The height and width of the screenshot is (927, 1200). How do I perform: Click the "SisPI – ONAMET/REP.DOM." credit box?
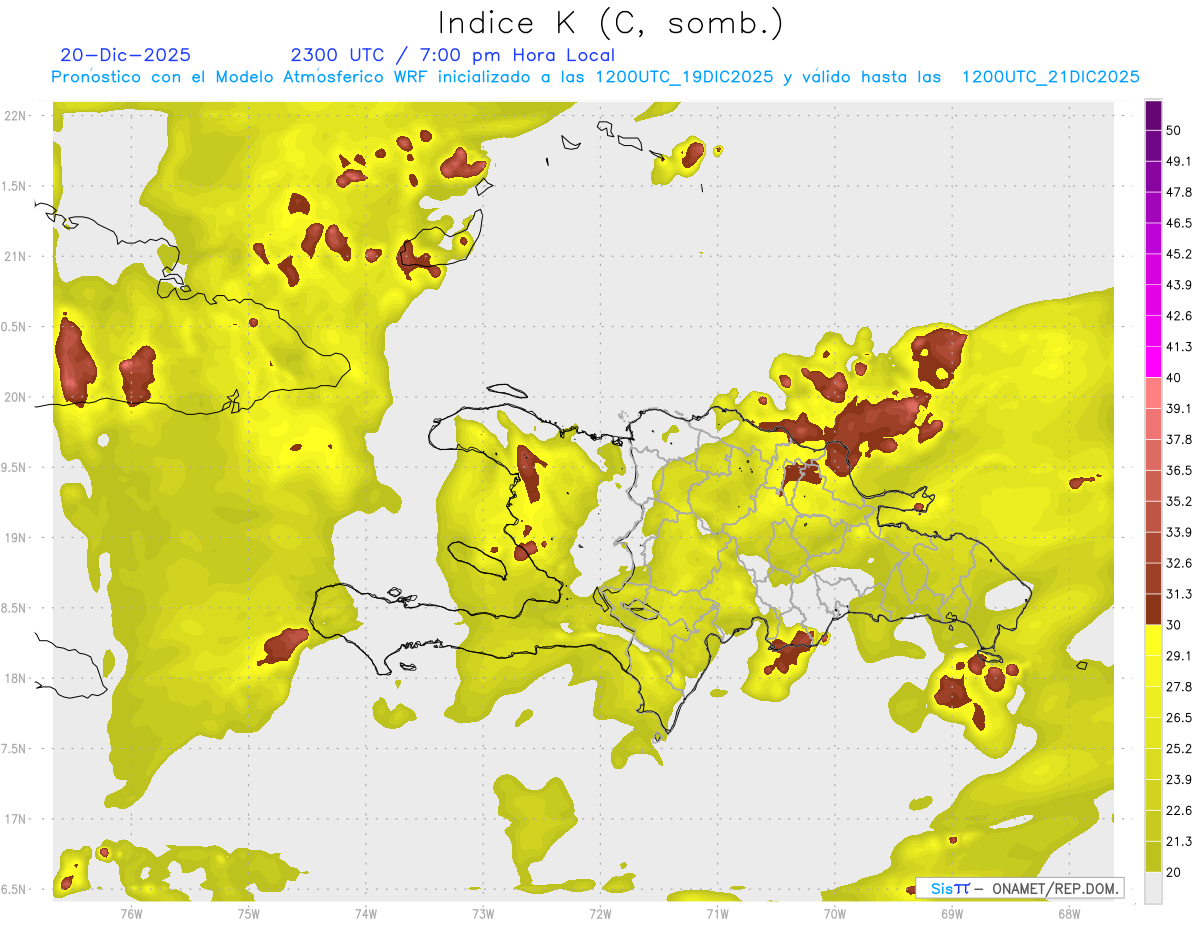coord(1020,888)
